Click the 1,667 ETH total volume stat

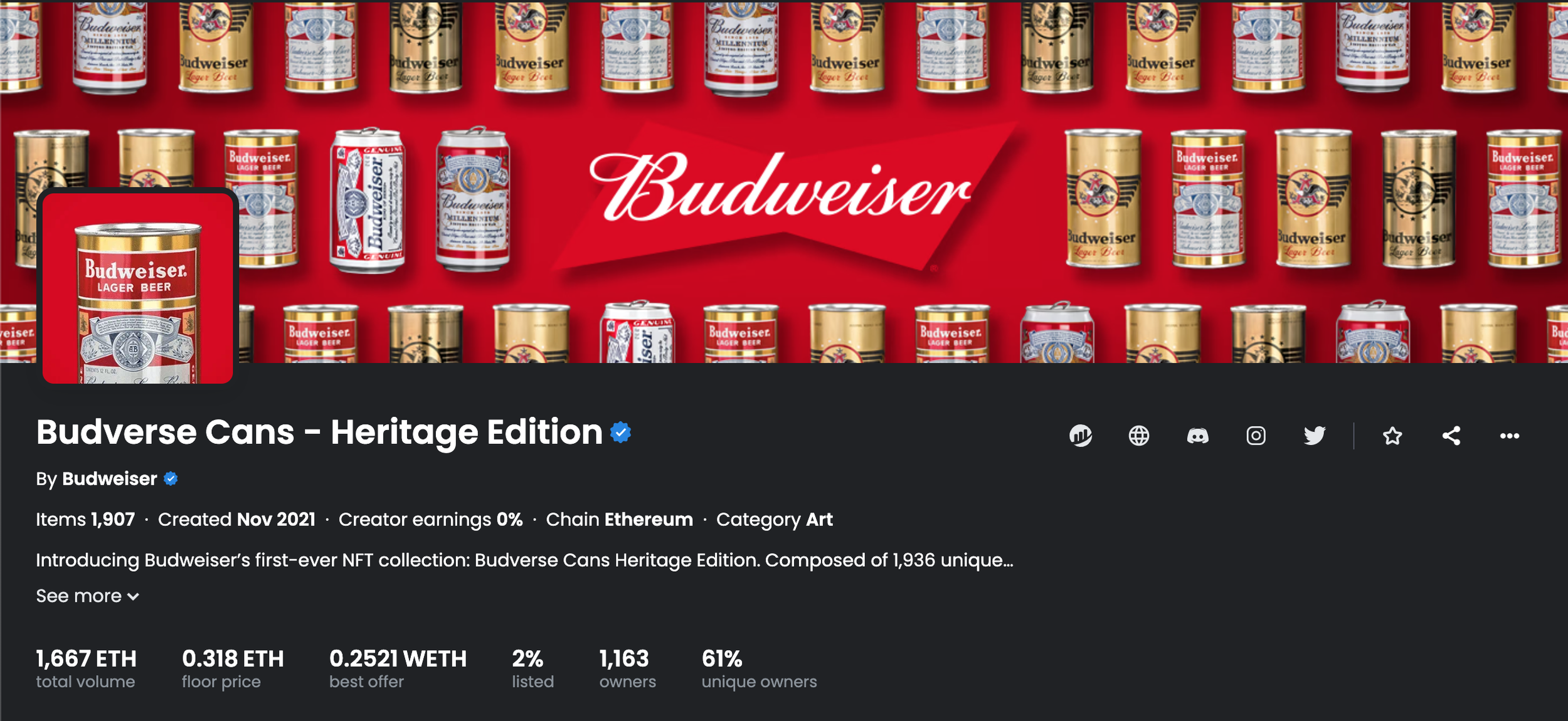[x=86, y=668]
